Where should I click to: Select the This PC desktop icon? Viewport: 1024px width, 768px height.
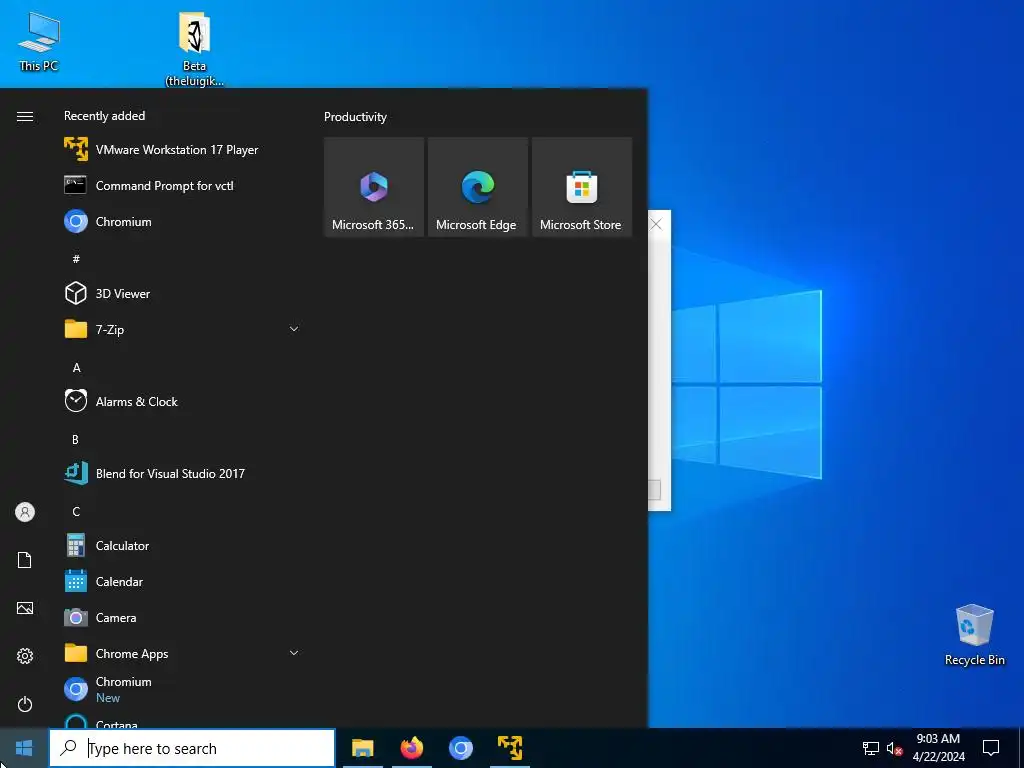39,40
